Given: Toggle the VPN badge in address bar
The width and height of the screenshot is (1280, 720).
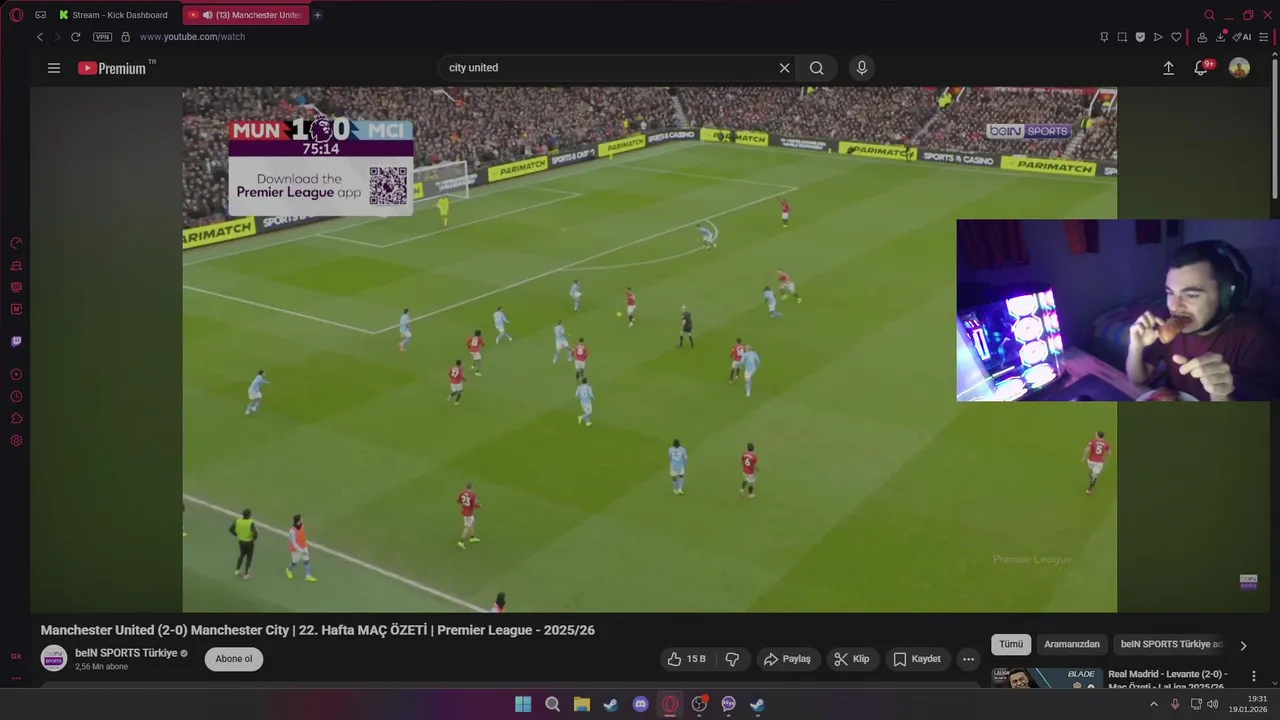Looking at the screenshot, I should (102, 37).
